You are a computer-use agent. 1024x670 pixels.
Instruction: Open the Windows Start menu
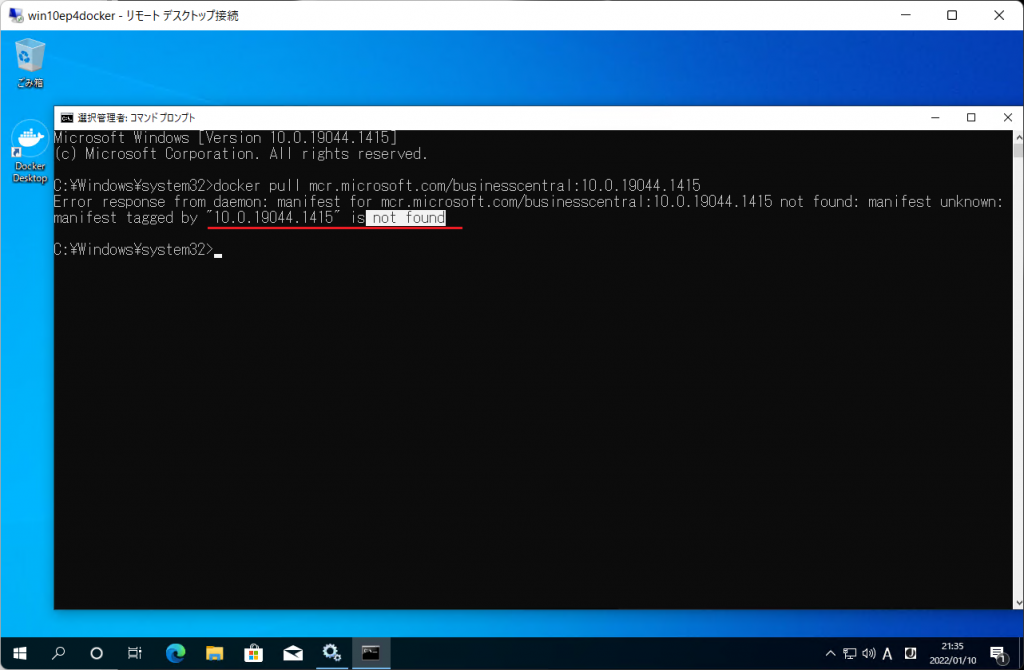(x=20, y=653)
